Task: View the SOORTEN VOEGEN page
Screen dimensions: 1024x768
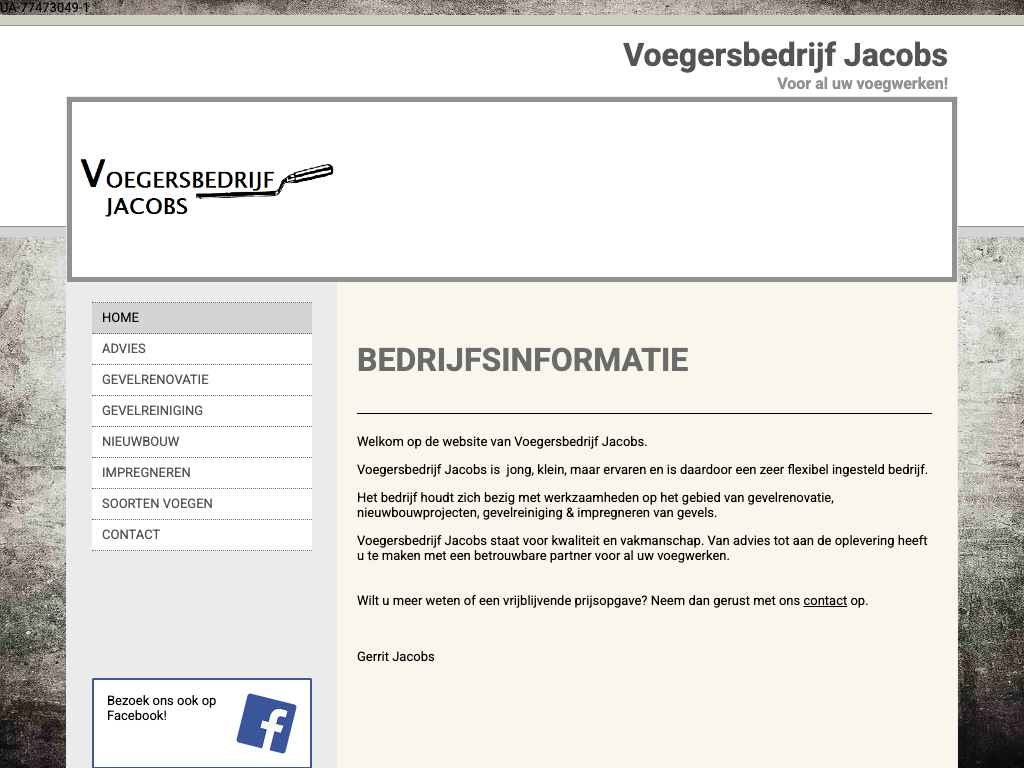Action: (202, 504)
